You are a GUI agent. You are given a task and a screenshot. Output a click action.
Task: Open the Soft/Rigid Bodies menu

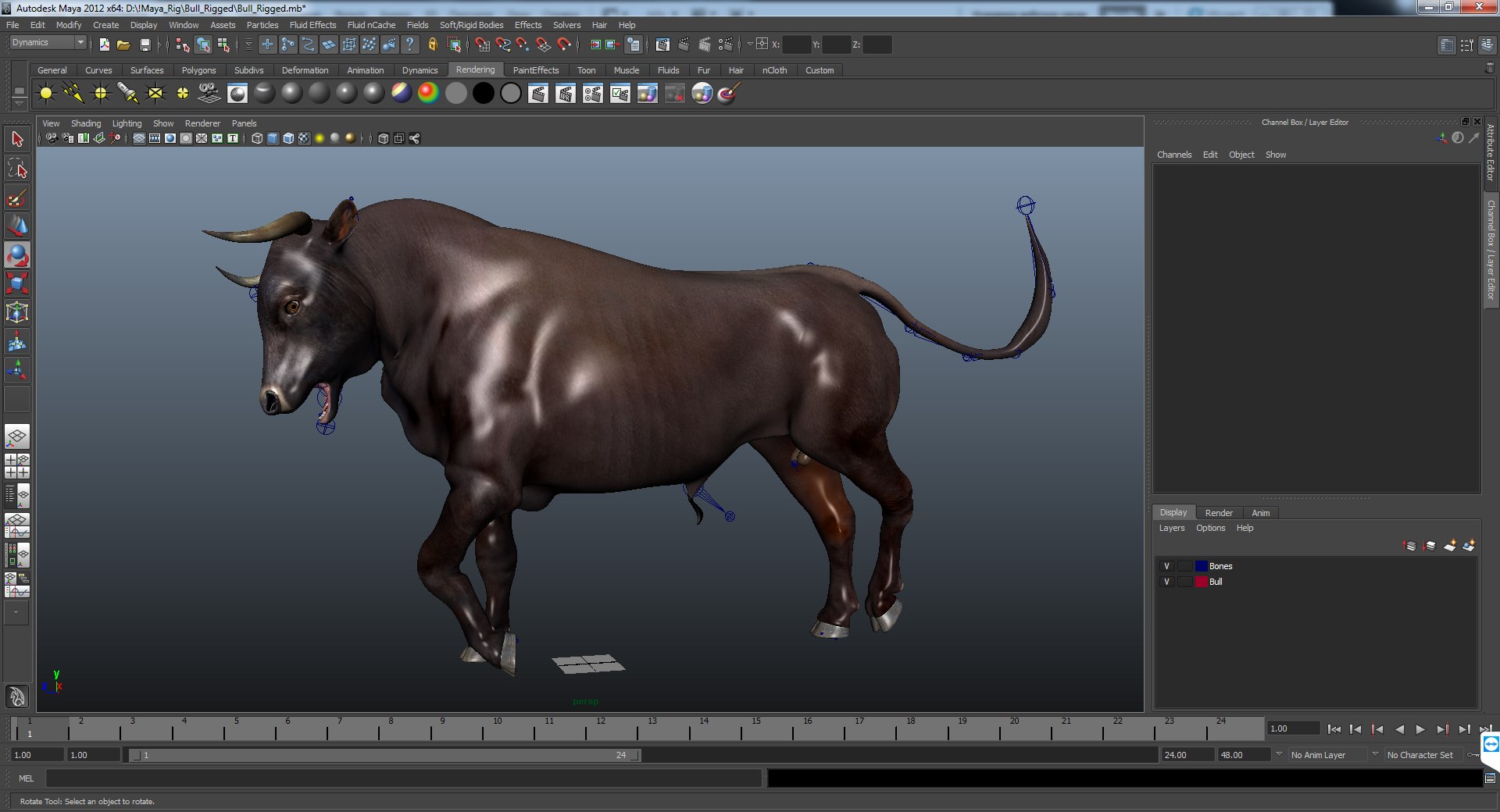(471, 25)
